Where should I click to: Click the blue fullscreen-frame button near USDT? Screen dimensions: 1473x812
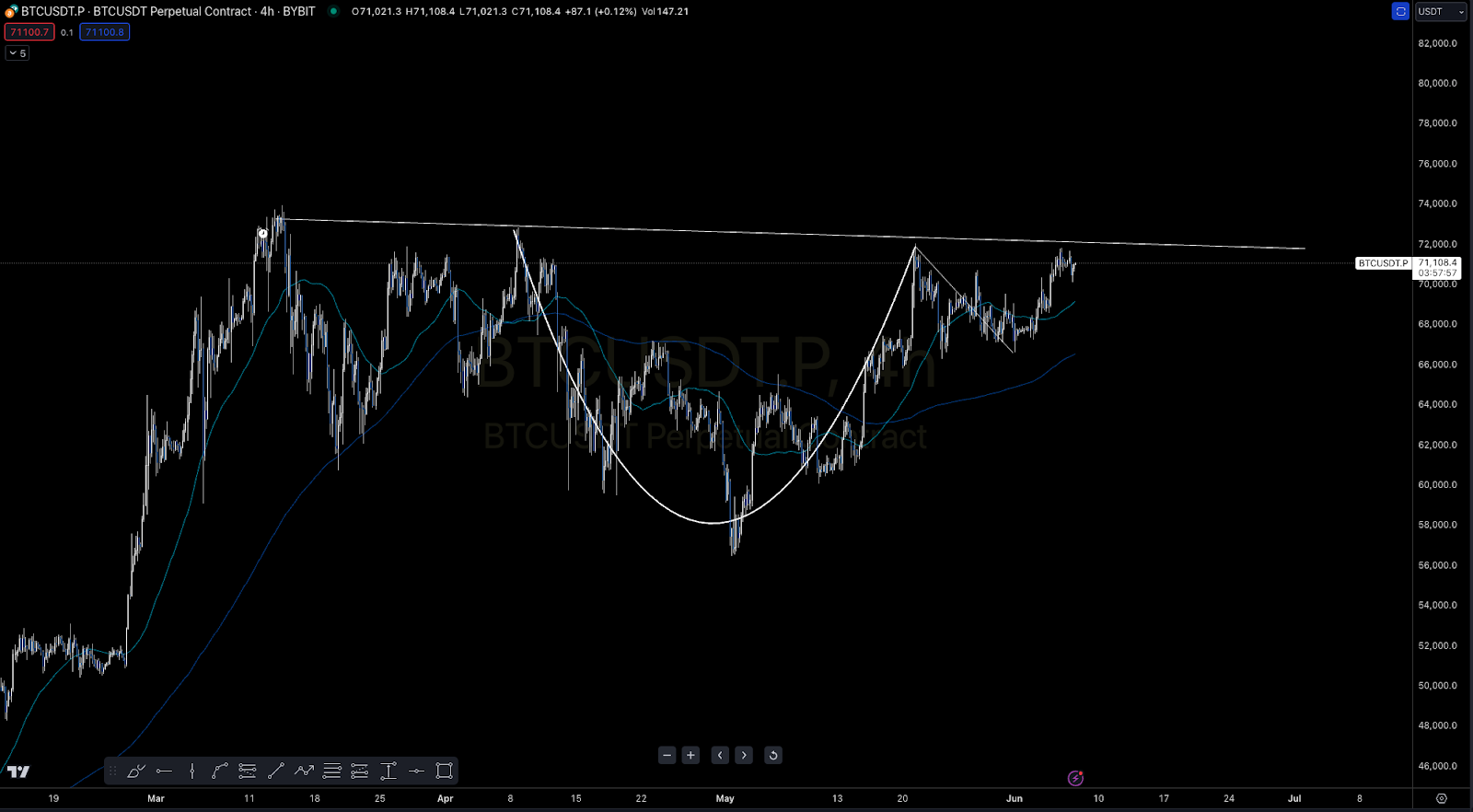coord(1400,11)
